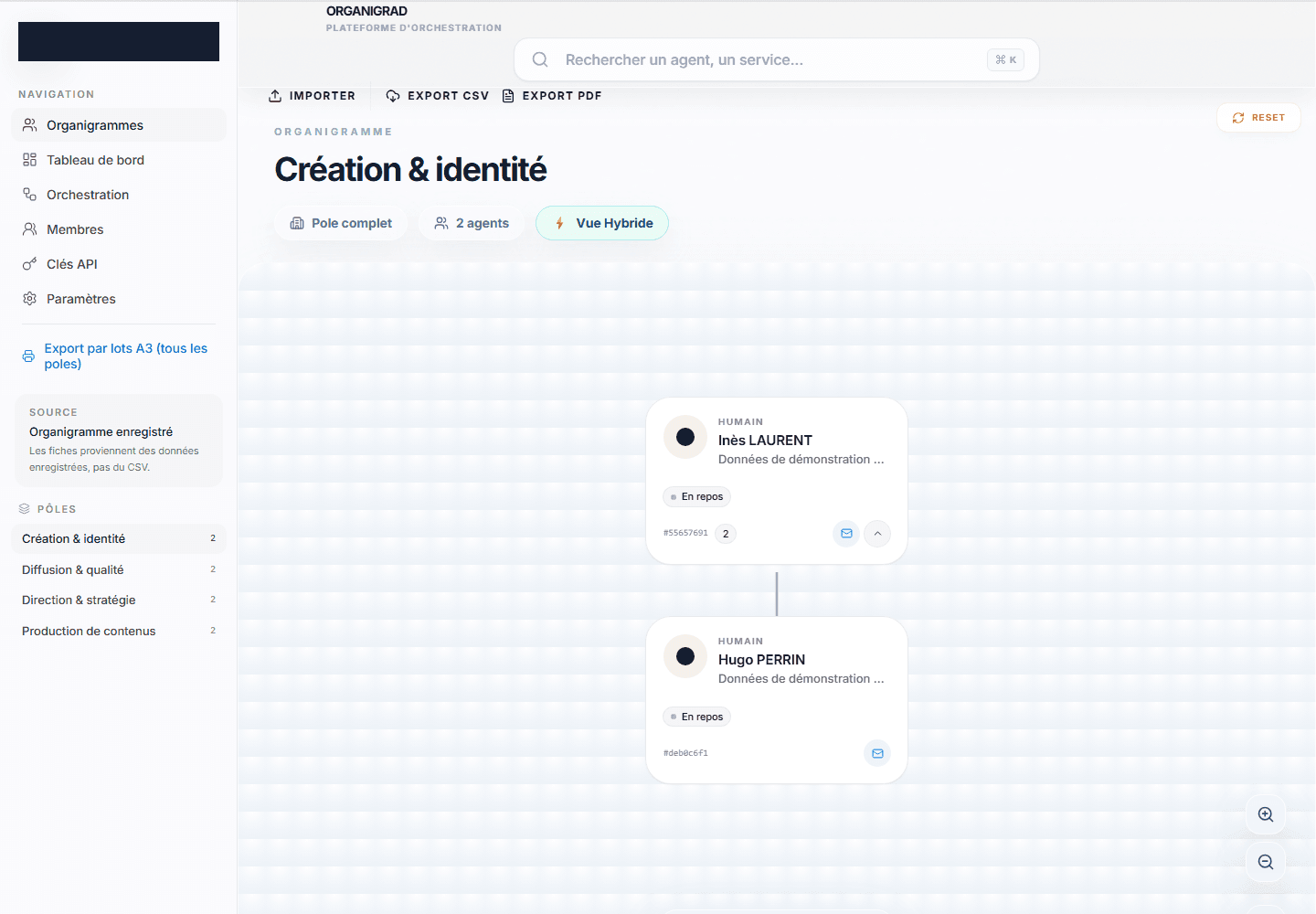This screenshot has height=914, width=1316.
Task: Click Inès LAURENT's avatar
Action: pyautogui.click(x=685, y=437)
